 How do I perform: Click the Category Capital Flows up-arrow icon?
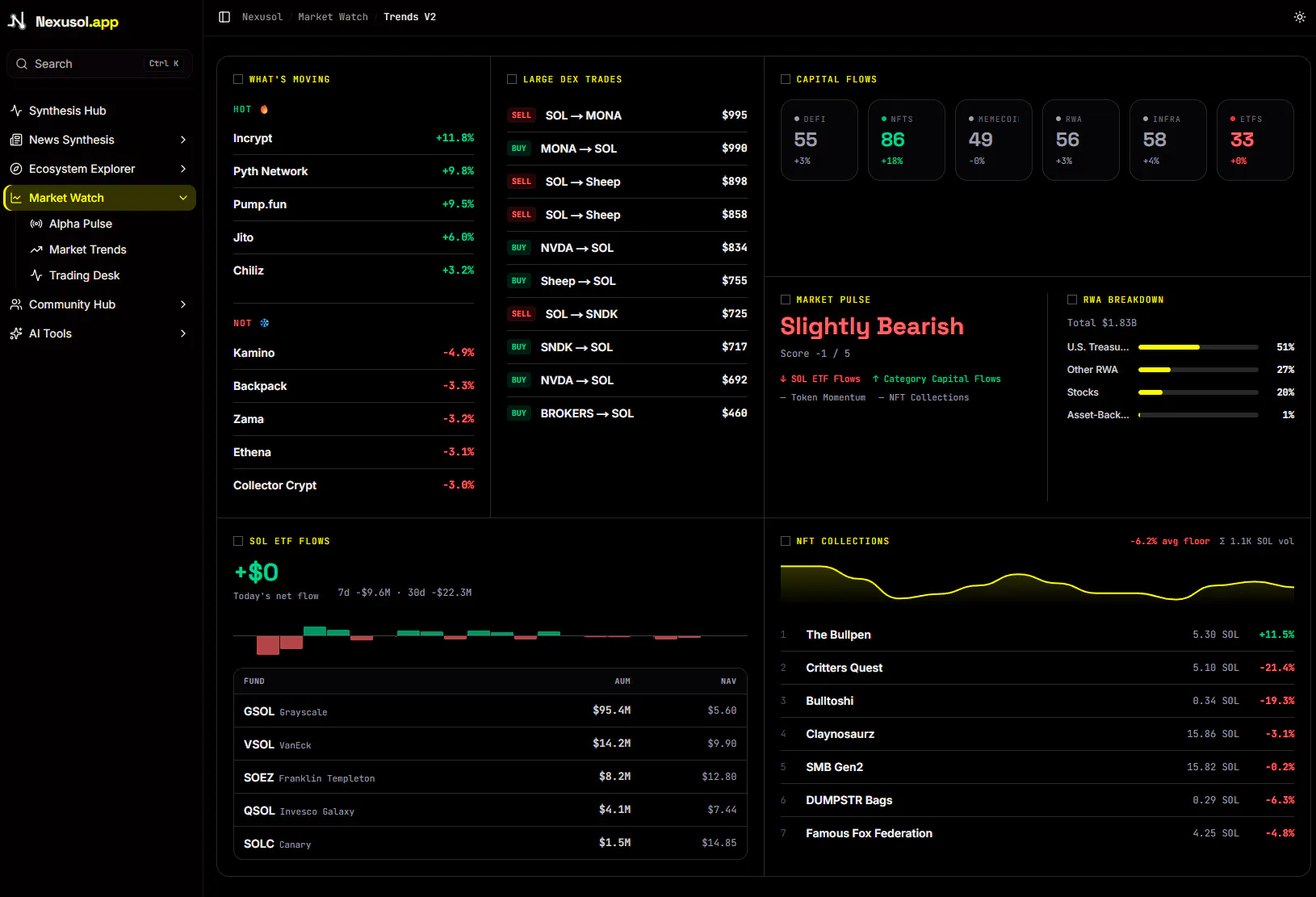pyautogui.click(x=875, y=379)
